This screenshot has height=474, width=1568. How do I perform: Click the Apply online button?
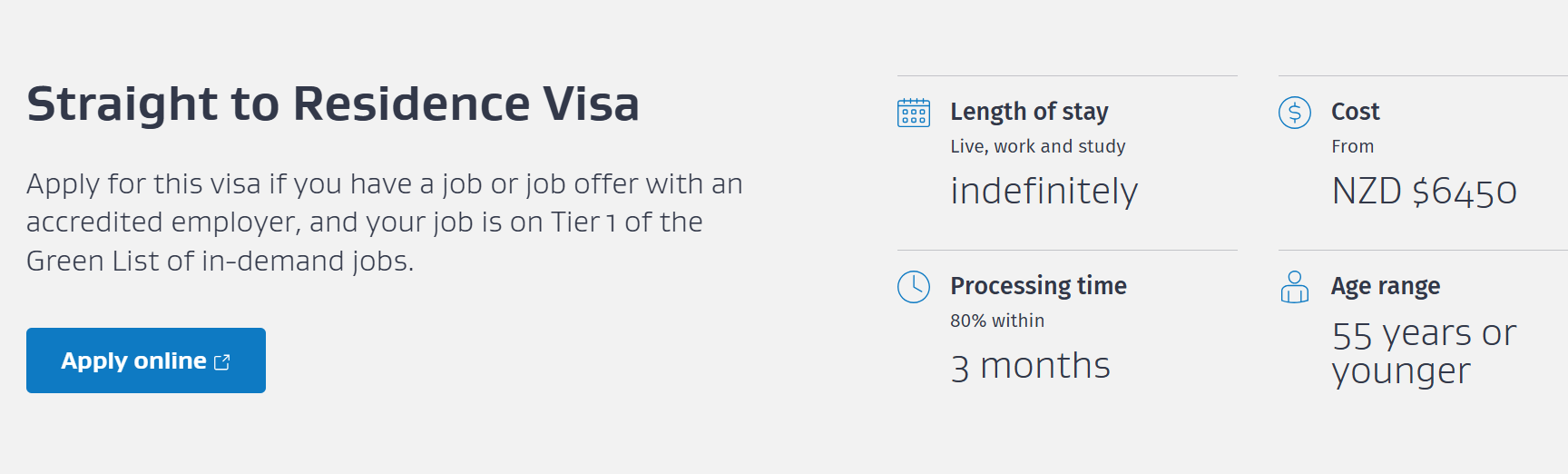[x=146, y=360]
